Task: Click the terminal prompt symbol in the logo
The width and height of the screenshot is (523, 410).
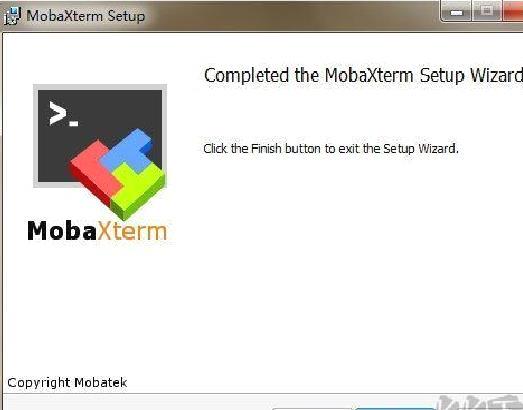Action: 64,114
